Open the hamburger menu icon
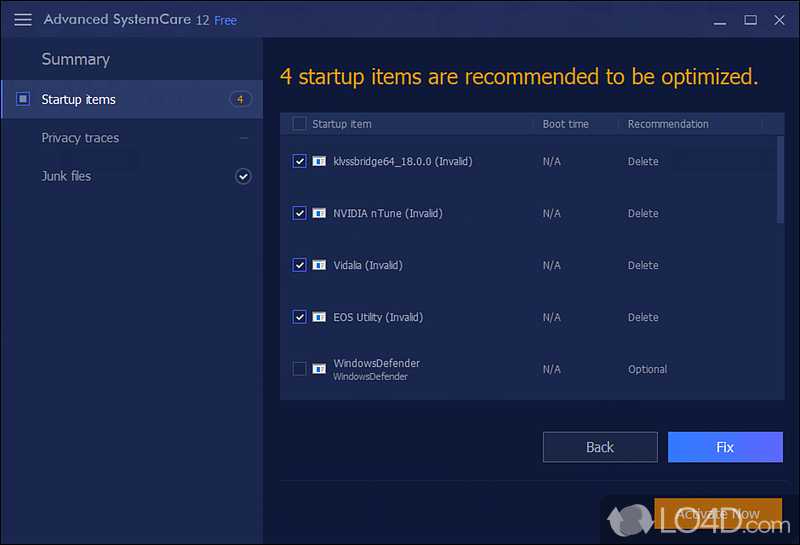 pos(23,20)
